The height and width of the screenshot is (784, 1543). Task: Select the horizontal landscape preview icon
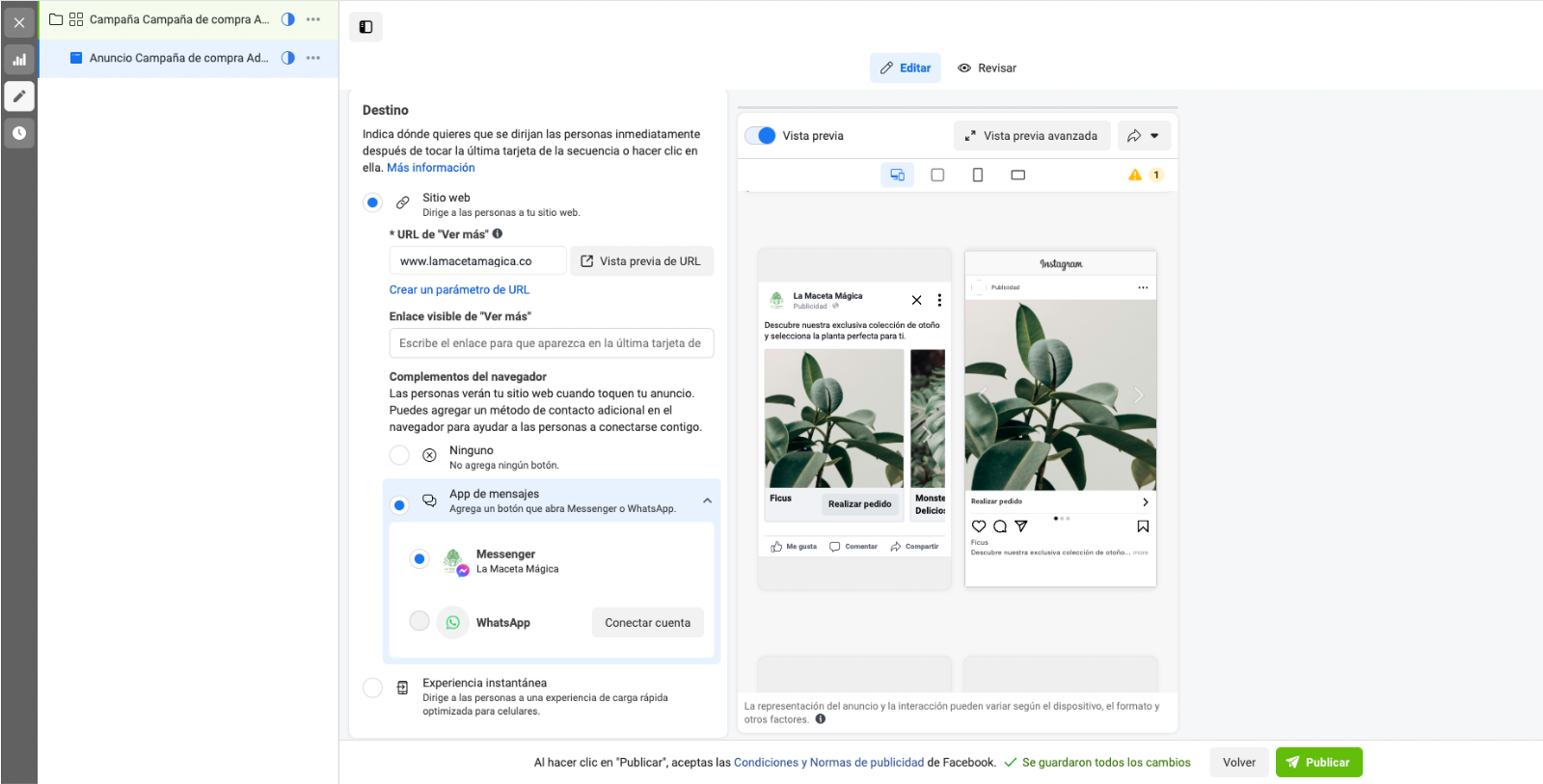(1018, 175)
